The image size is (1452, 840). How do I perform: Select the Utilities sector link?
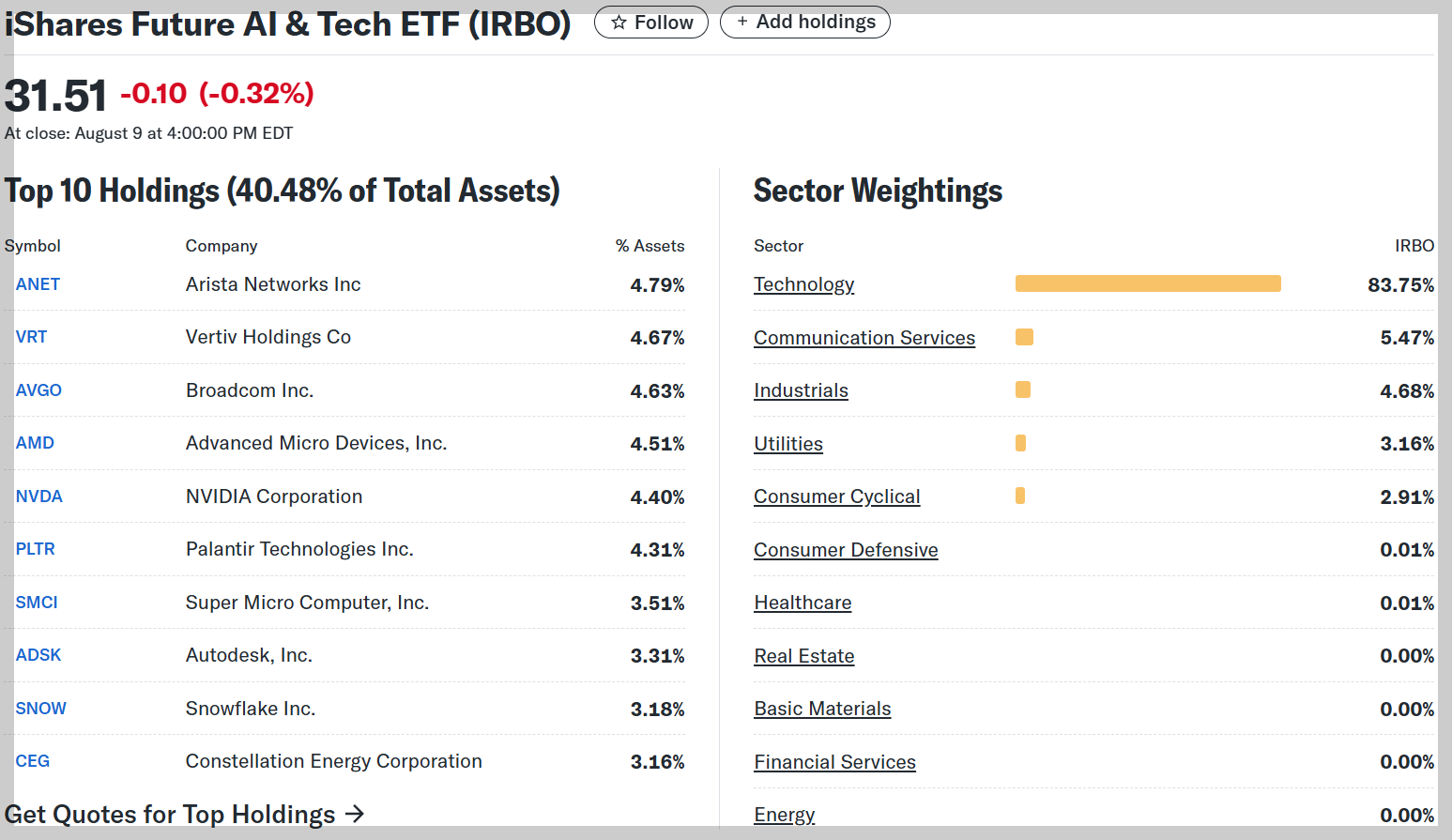(787, 443)
